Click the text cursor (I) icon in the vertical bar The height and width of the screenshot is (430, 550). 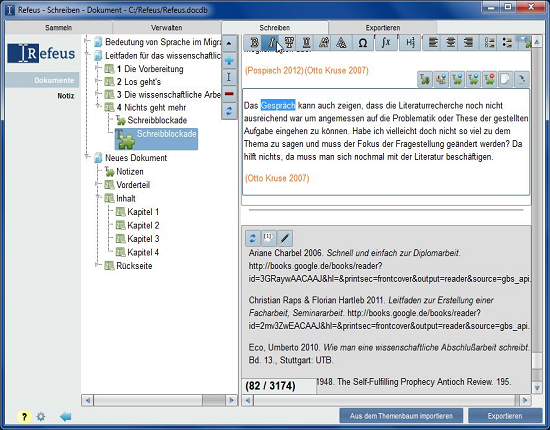coord(229,77)
